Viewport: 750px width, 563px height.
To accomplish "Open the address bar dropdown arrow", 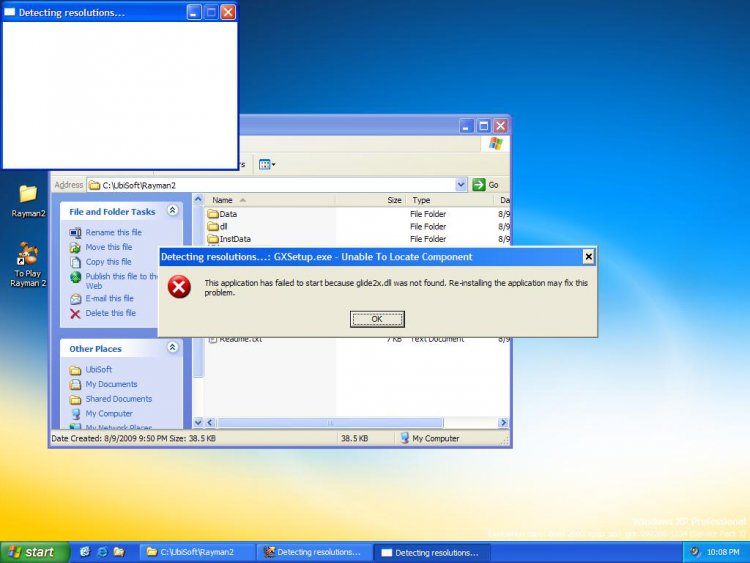I will pyautogui.click(x=461, y=185).
